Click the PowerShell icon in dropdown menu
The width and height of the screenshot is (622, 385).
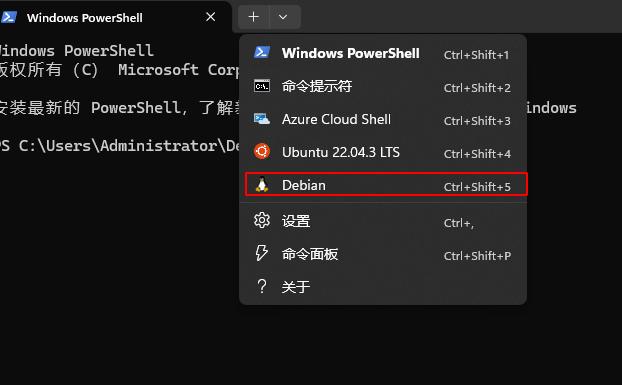262,53
